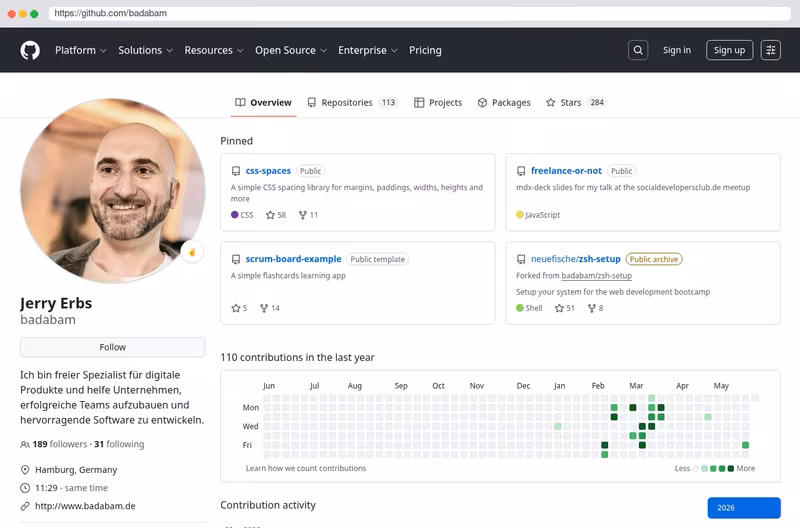Switch to the Overview tab
Image resolution: width=800 pixels, height=528 pixels.
(x=263, y=103)
